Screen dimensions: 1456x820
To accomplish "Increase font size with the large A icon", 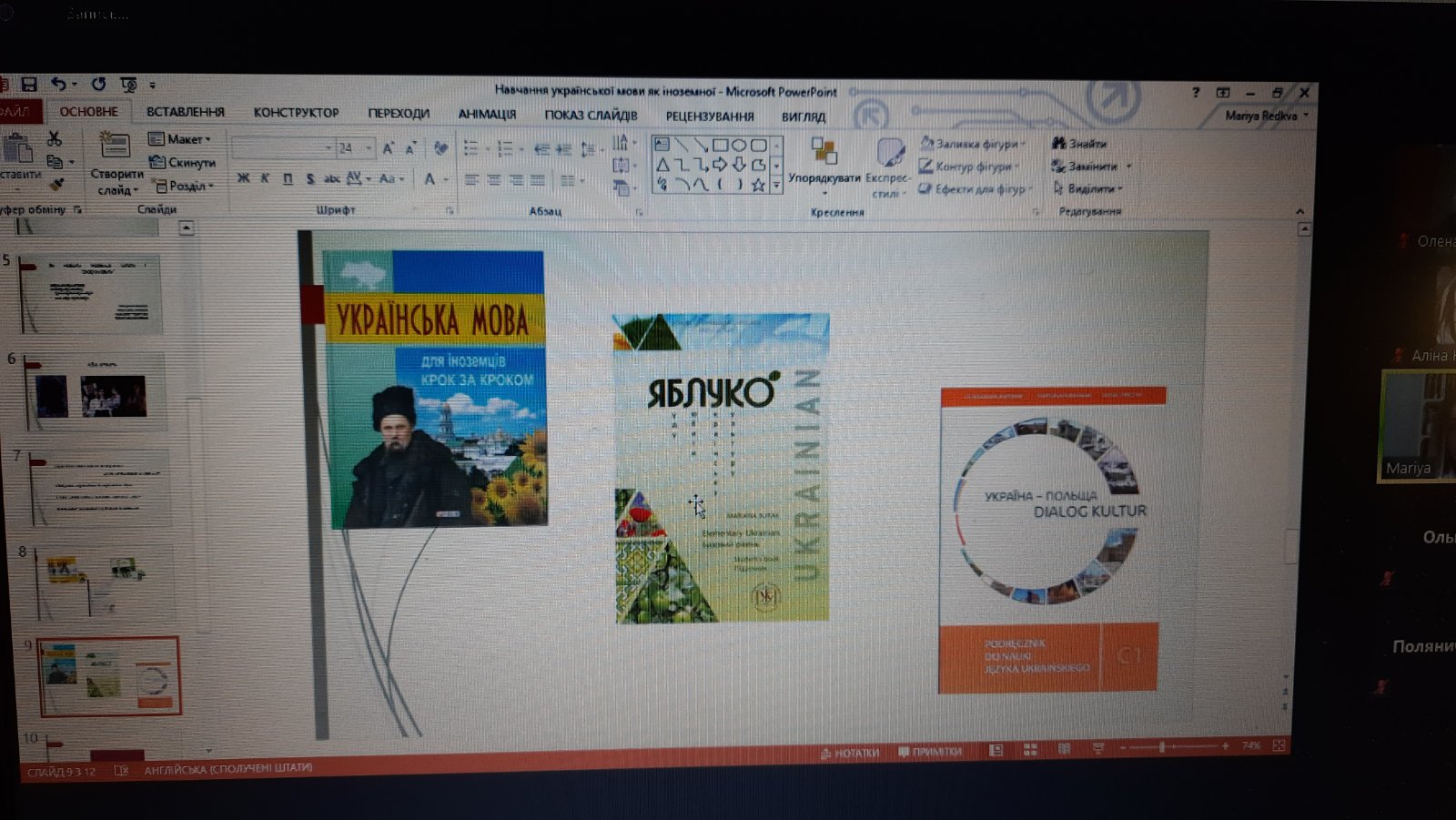I will [x=389, y=147].
